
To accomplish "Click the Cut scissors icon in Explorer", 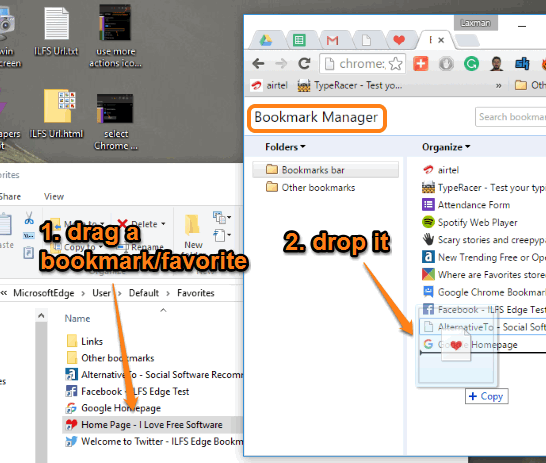I will pyautogui.click(x=29, y=218).
